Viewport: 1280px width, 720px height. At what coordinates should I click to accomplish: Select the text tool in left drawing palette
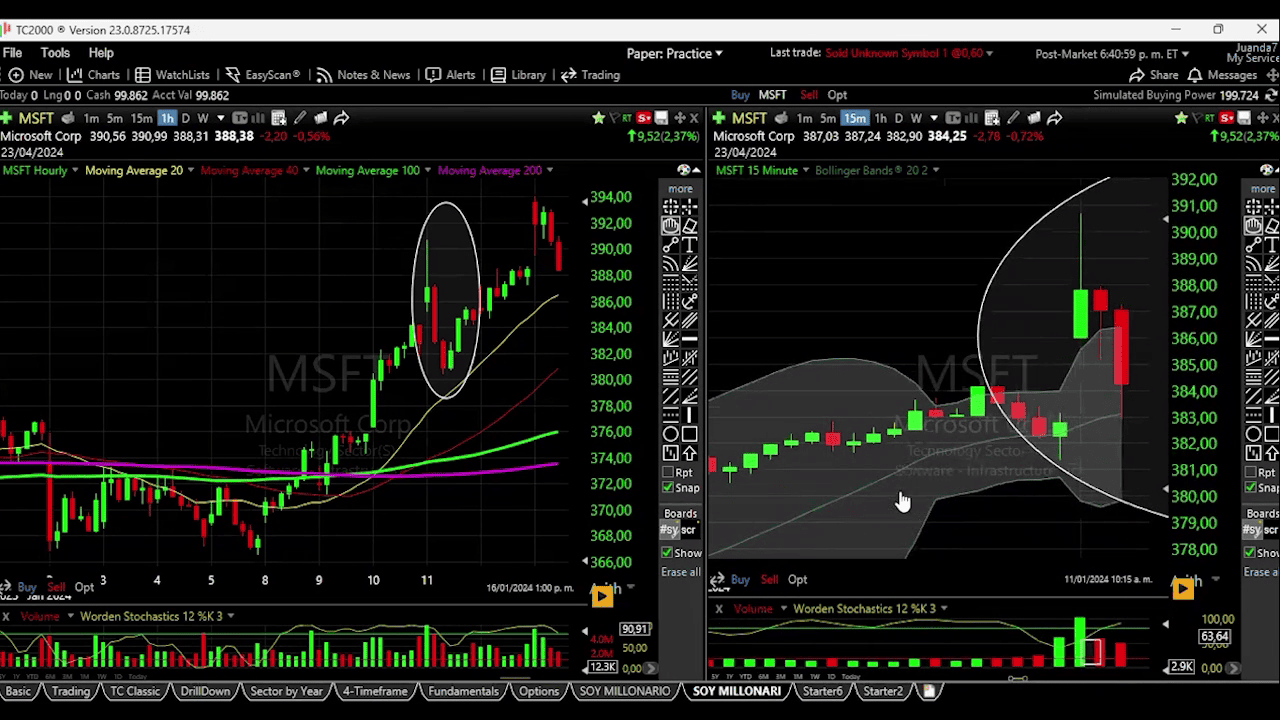tap(689, 245)
